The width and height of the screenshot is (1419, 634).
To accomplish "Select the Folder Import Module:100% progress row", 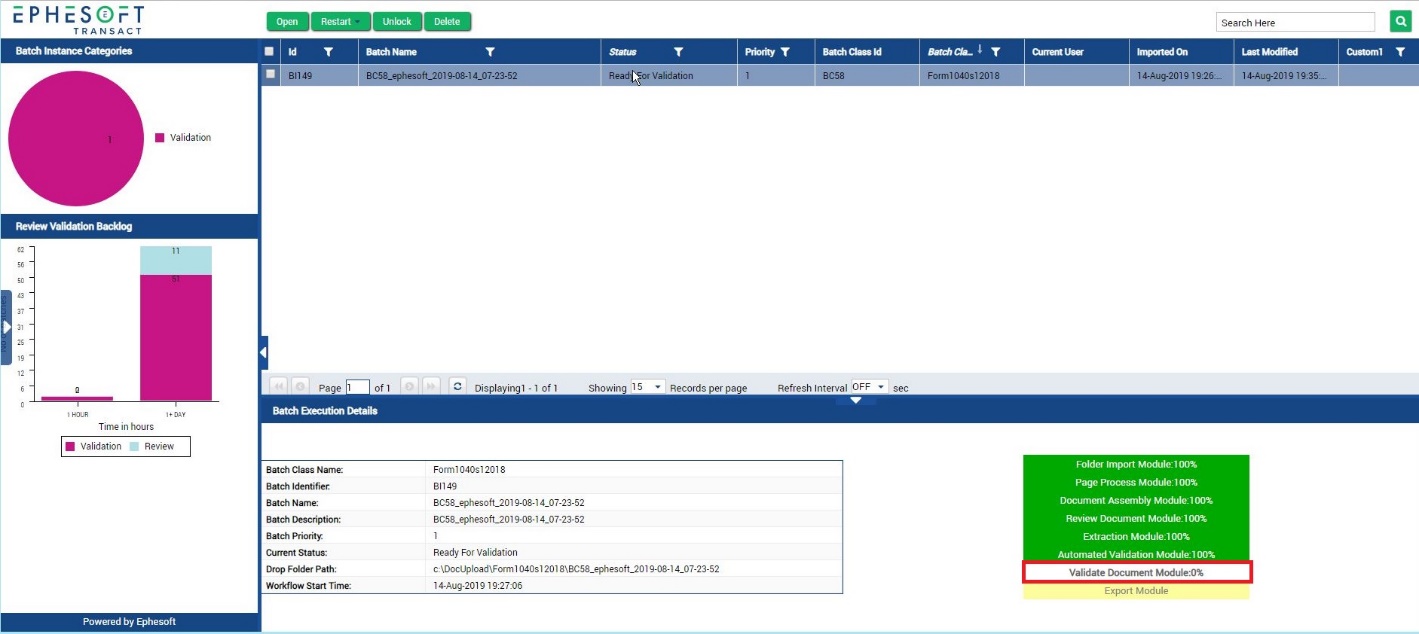I will tap(1136, 464).
